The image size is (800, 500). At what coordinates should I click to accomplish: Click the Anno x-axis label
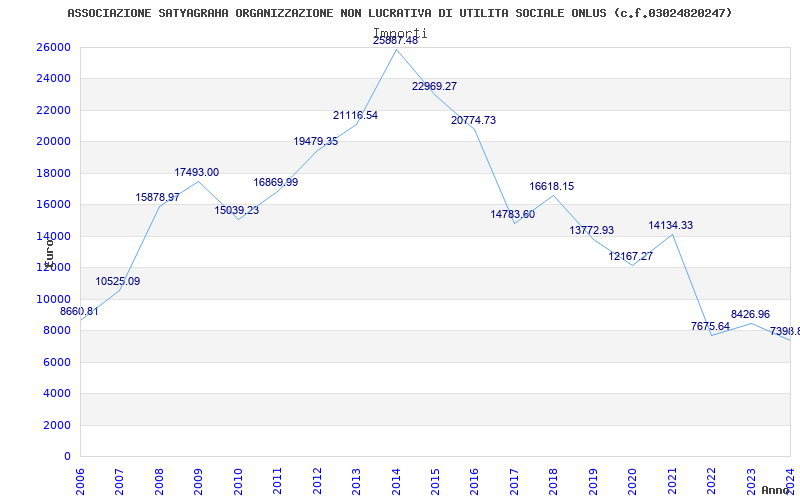(x=776, y=490)
